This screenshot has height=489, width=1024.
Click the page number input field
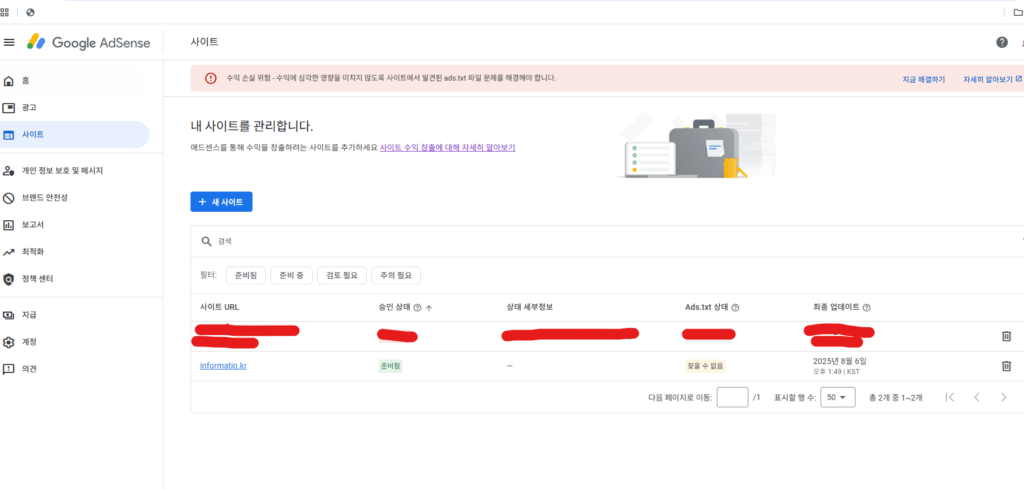tap(732, 397)
